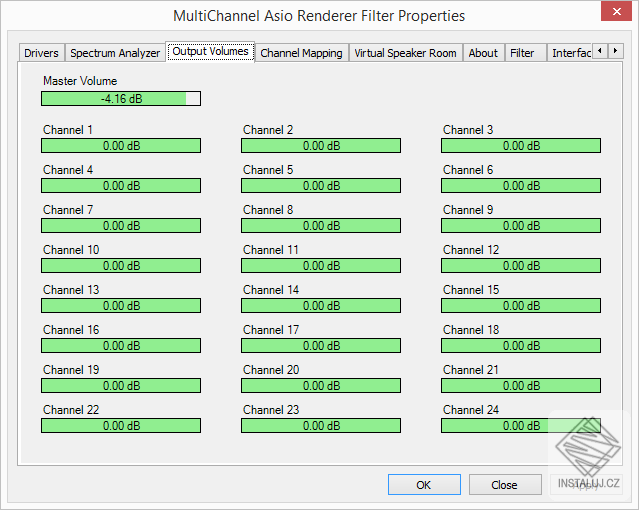Change the Channel 15 volume level

[x=521, y=305]
